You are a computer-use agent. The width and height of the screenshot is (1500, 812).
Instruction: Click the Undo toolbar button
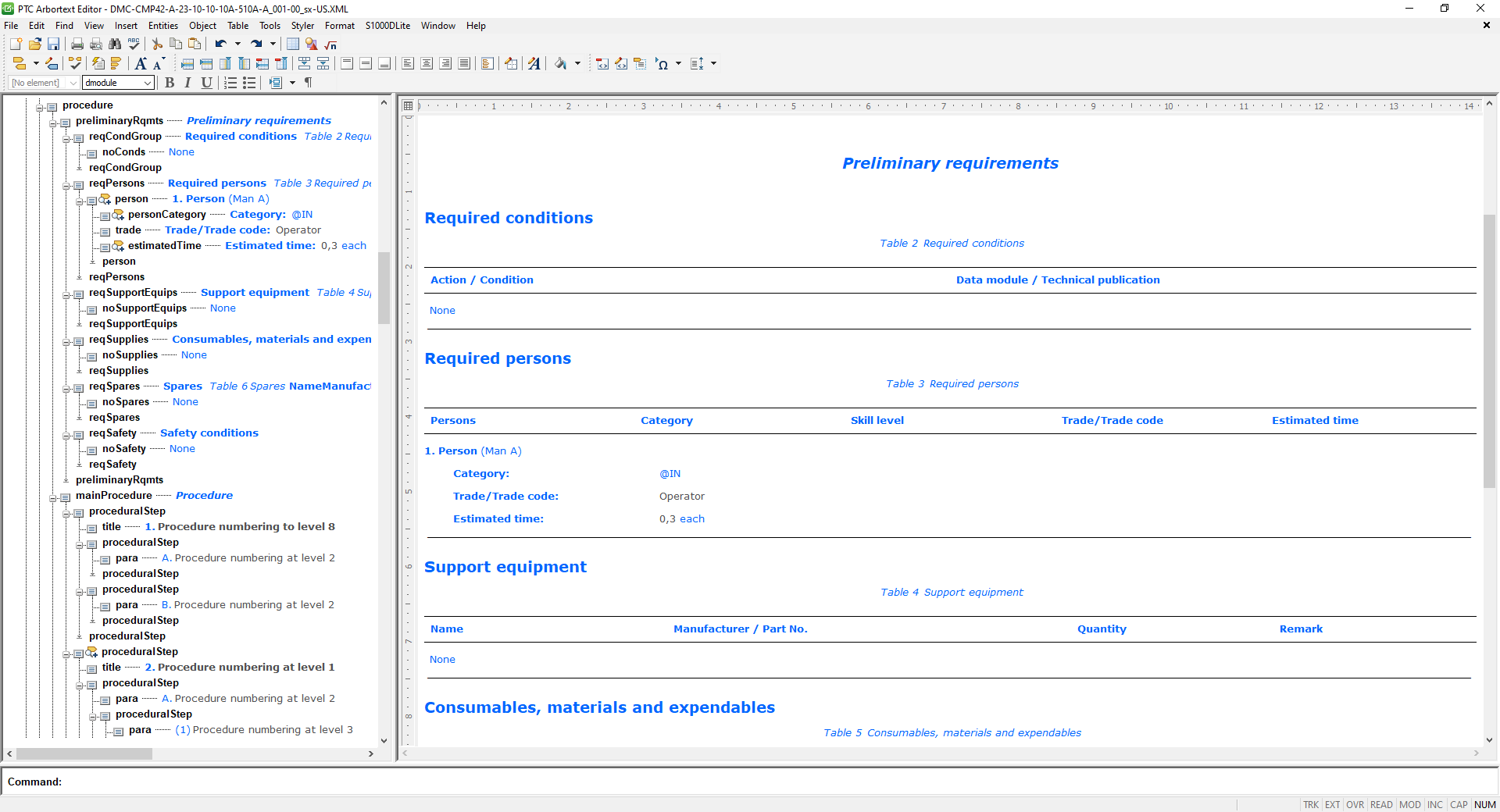220,45
